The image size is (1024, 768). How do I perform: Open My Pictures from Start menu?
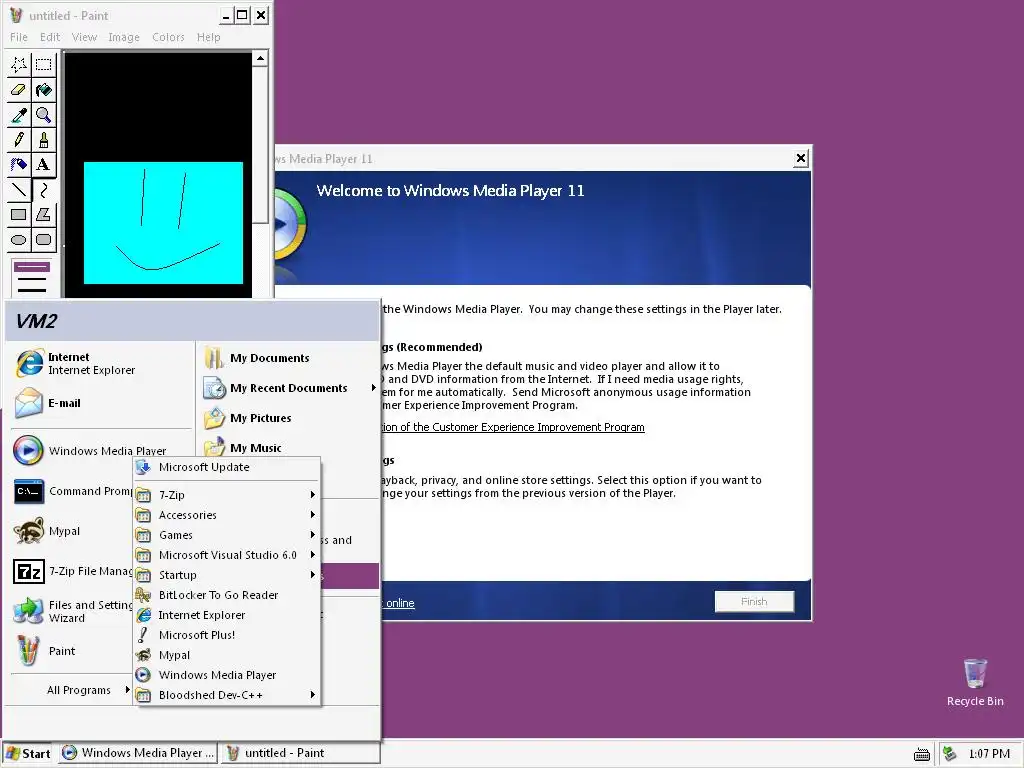289,418
